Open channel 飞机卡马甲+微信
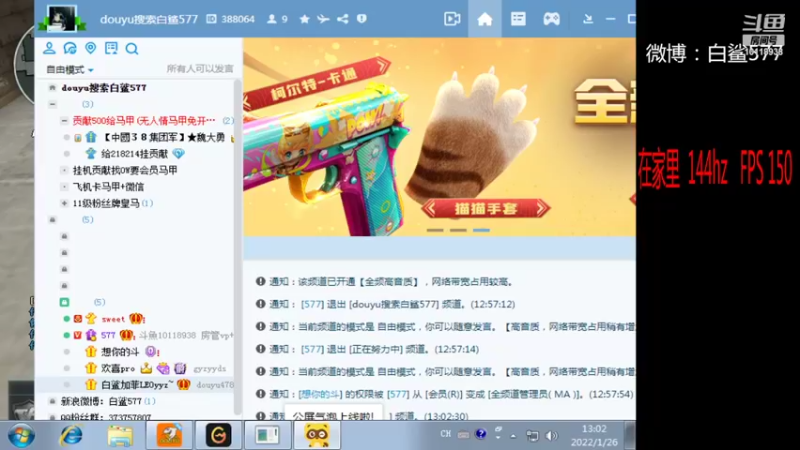Image resolution: width=800 pixels, height=450 pixels. click(x=108, y=187)
